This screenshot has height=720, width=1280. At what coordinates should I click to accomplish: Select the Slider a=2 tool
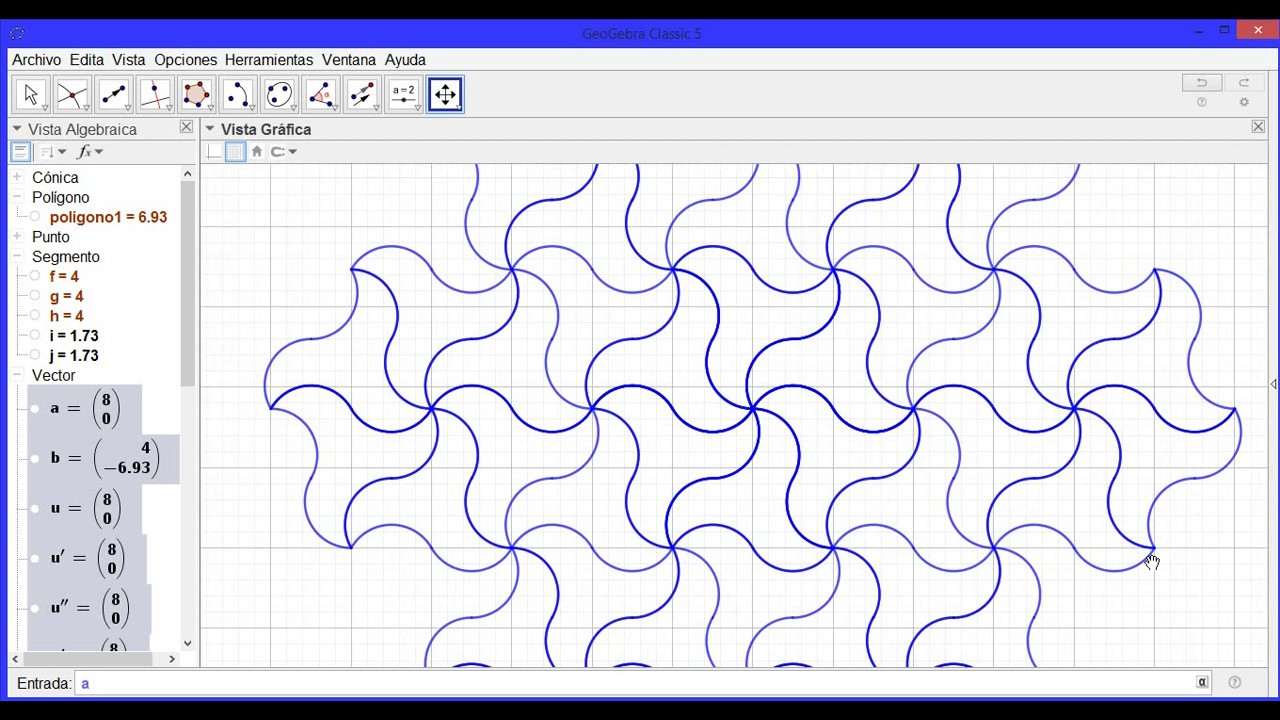404,95
